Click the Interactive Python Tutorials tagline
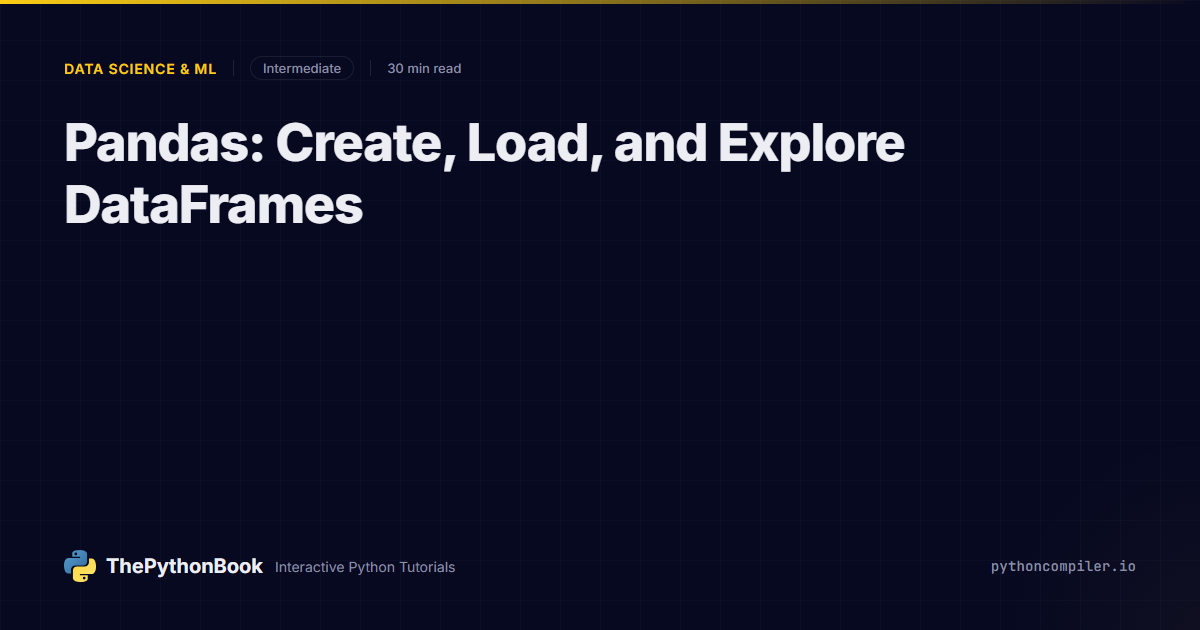Viewport: 1200px width, 630px height. pos(365,567)
